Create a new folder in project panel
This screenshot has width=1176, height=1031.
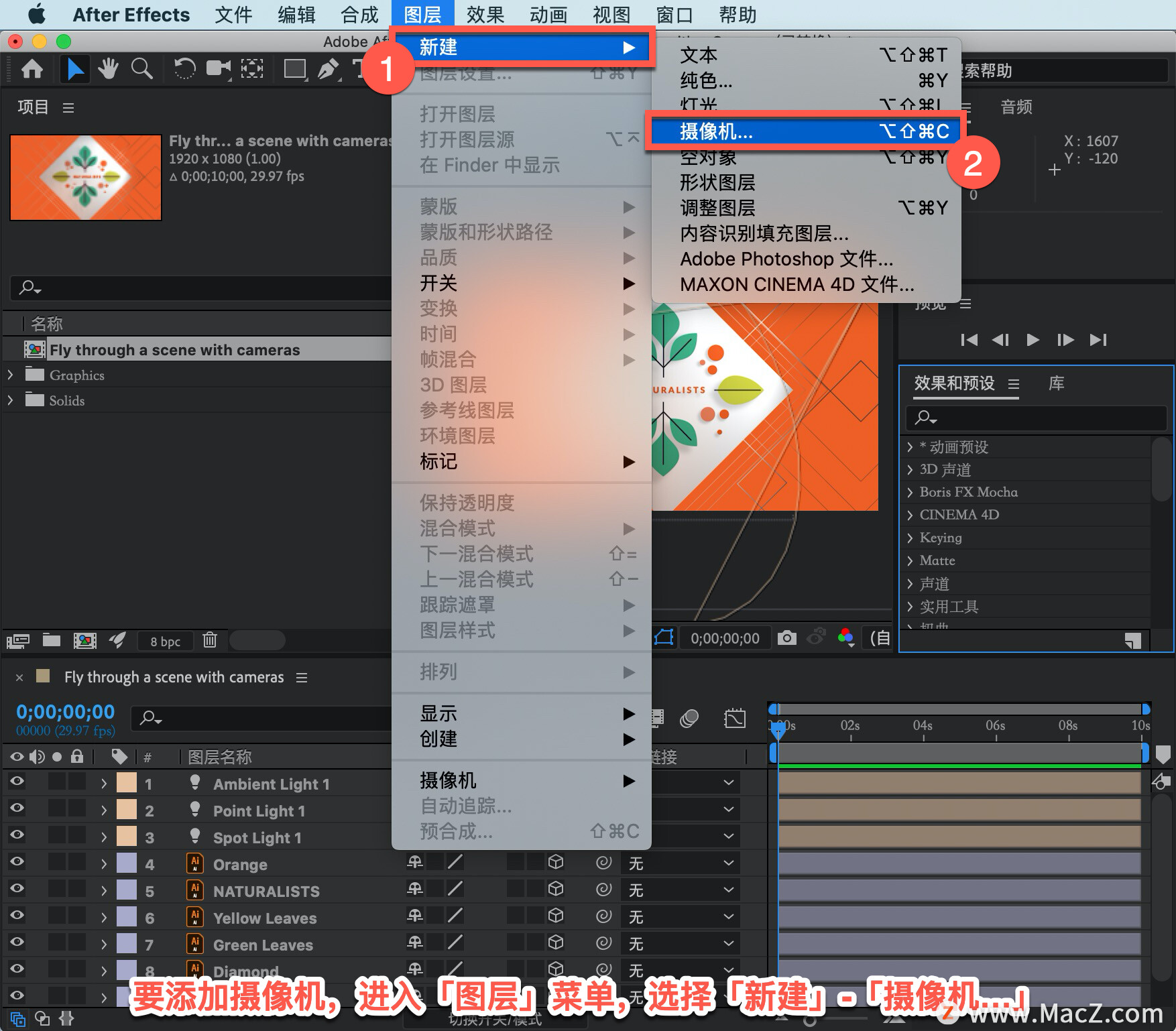[52, 640]
